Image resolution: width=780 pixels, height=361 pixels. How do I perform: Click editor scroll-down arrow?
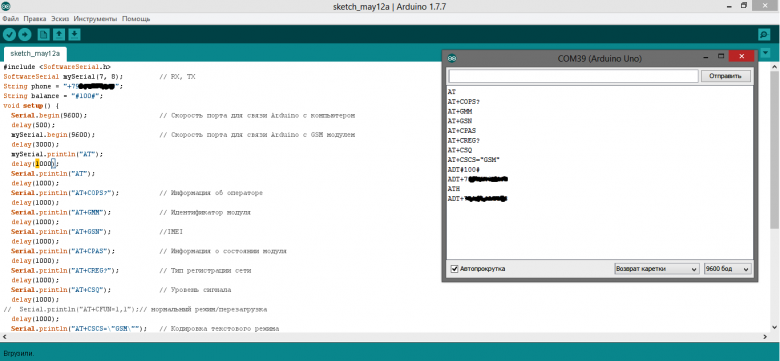tap(775, 327)
